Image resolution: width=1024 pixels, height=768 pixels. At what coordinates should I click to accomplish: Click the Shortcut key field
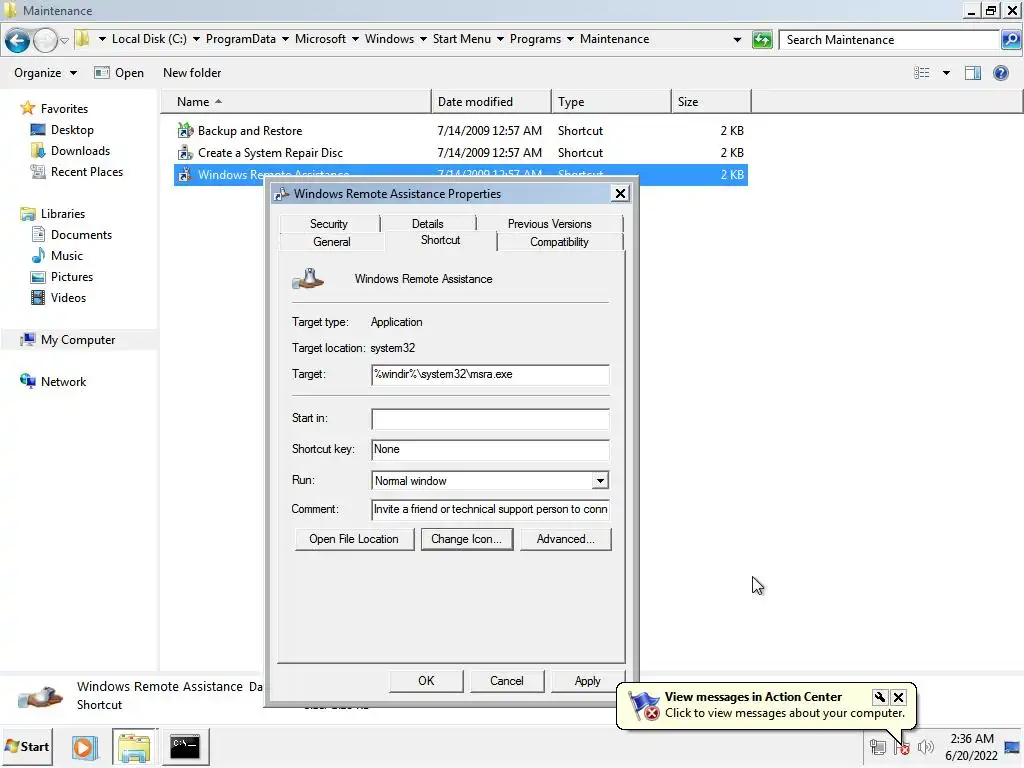tap(490, 449)
